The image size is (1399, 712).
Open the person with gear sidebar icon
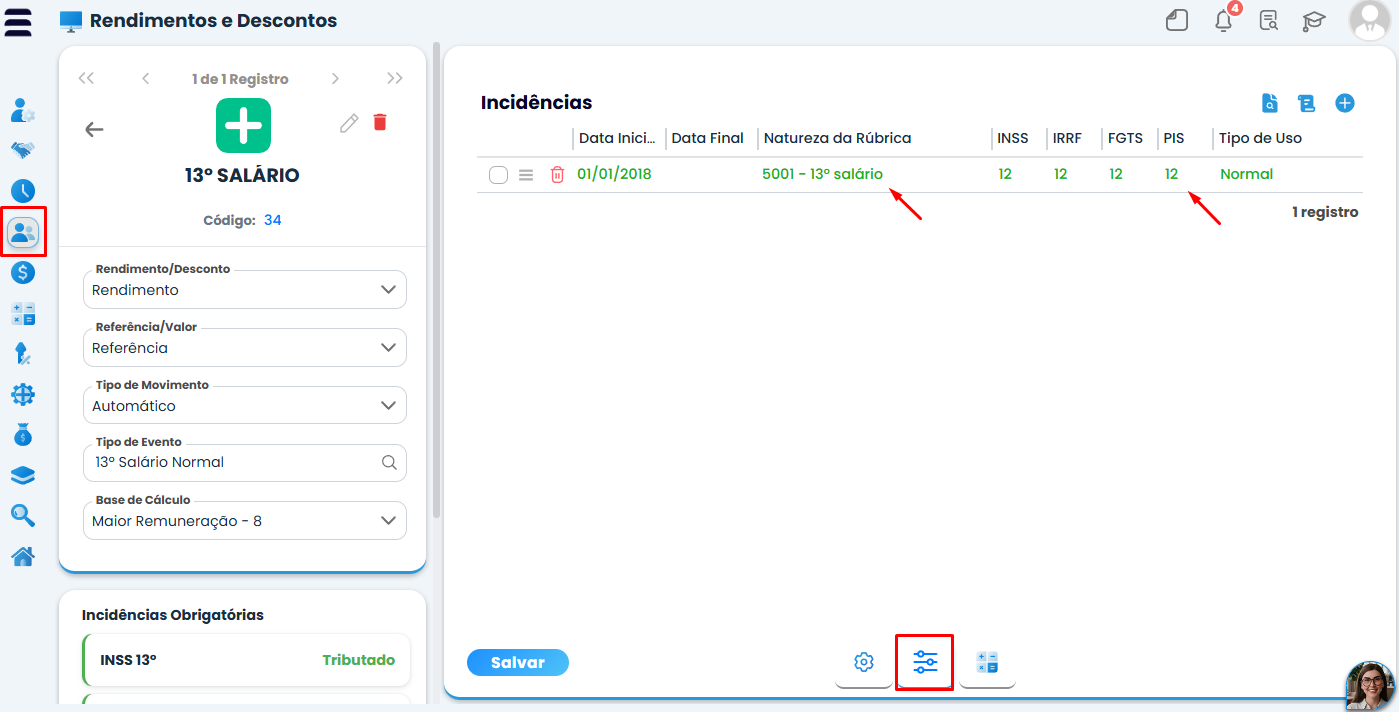tap(23, 109)
